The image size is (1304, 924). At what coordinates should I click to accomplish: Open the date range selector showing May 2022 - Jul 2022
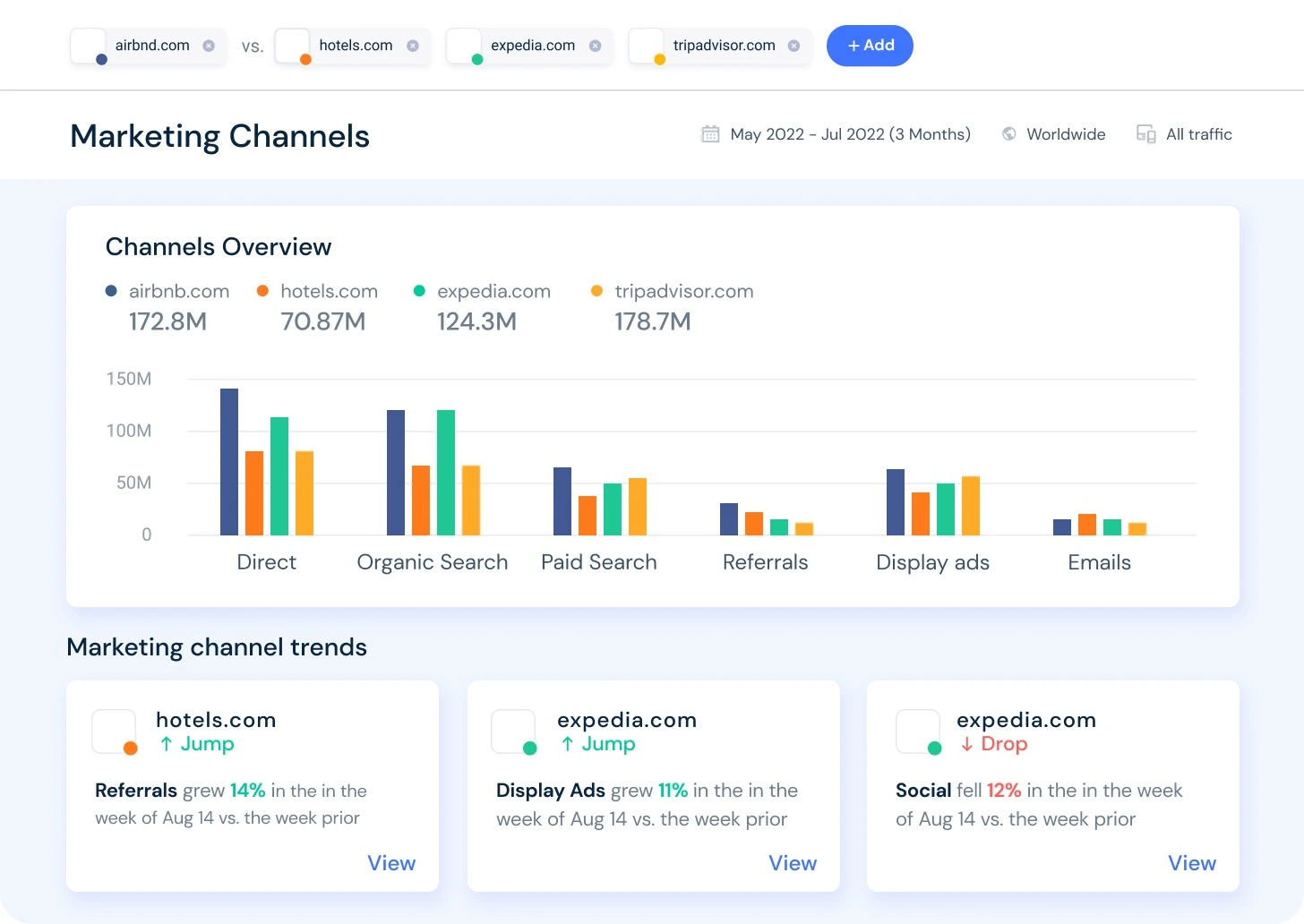coord(849,133)
